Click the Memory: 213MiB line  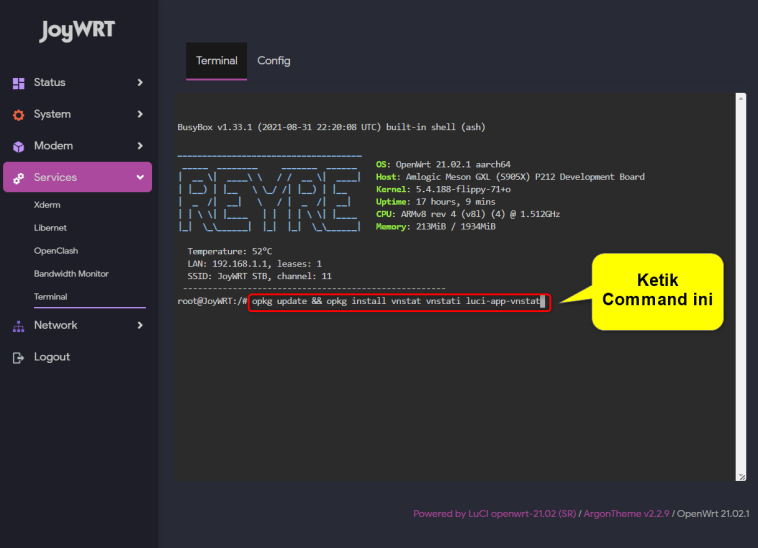(x=436, y=227)
